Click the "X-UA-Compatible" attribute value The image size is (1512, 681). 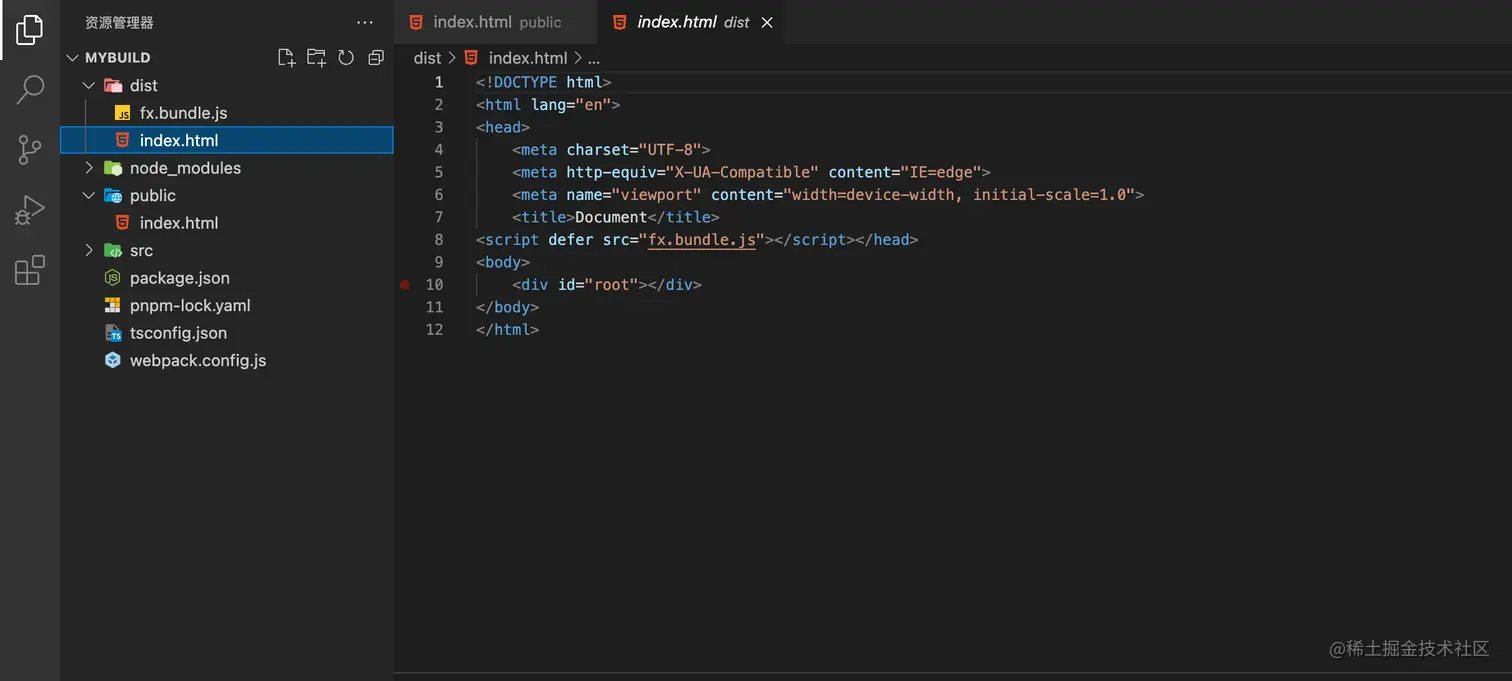pyautogui.click(x=743, y=172)
